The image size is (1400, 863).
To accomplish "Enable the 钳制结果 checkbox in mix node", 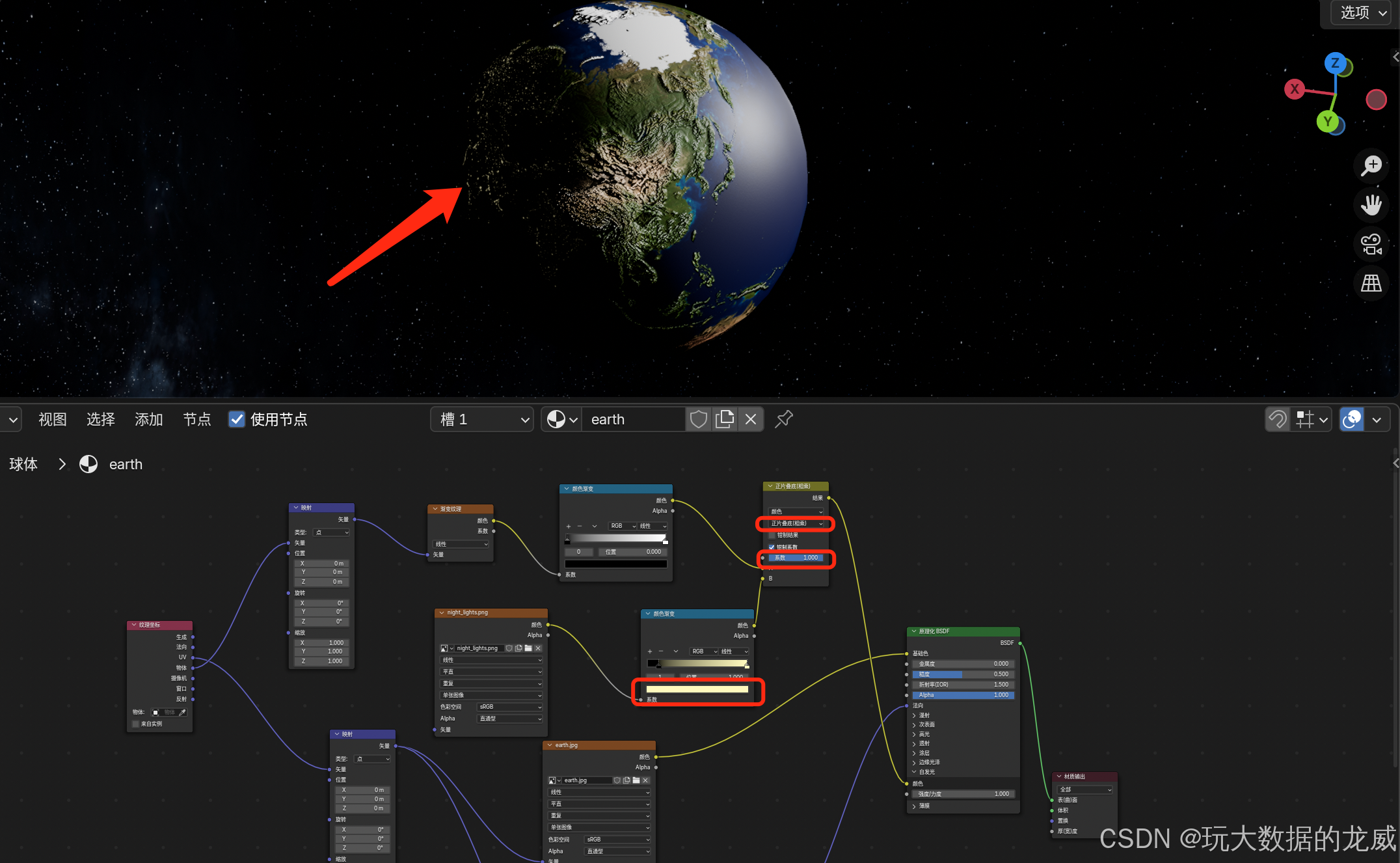I will [x=772, y=535].
